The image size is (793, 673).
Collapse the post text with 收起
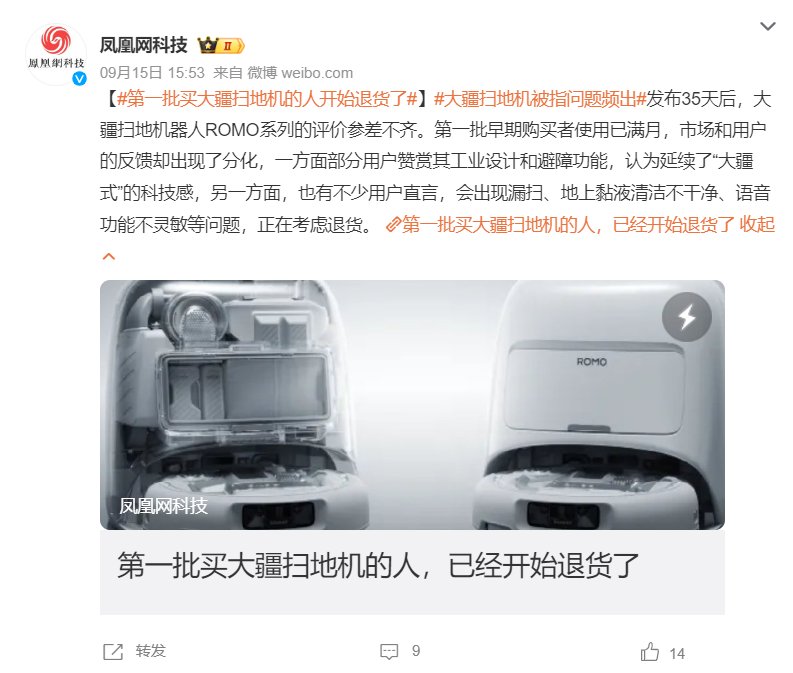pyautogui.click(x=757, y=225)
